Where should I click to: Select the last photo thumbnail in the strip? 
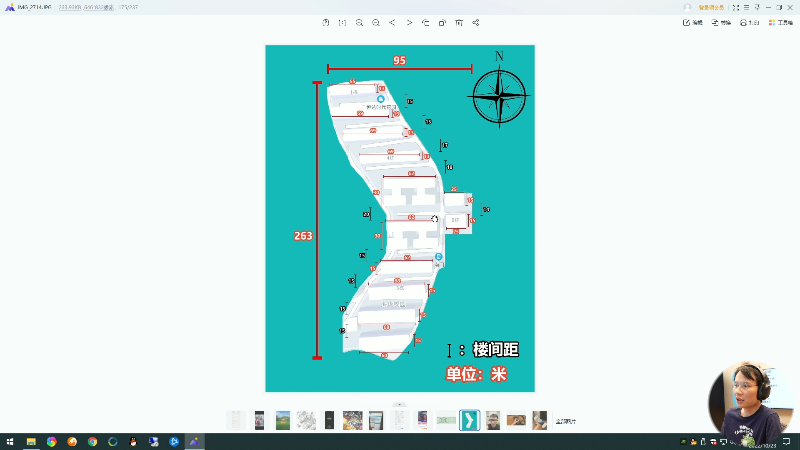[x=539, y=420]
